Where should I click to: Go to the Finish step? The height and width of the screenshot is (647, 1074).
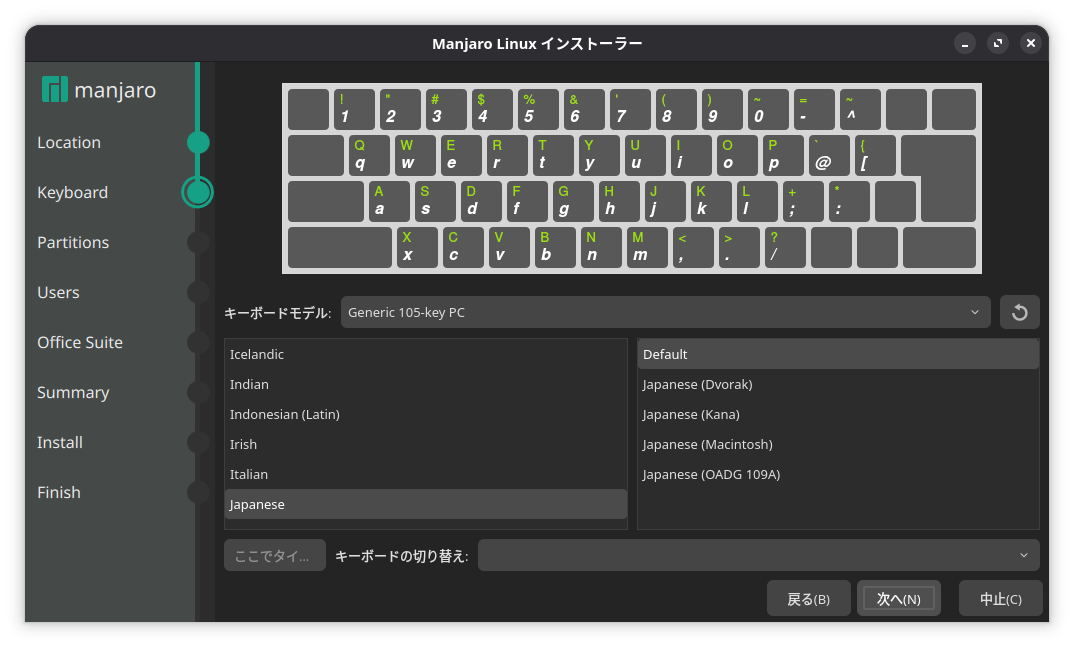(x=59, y=492)
